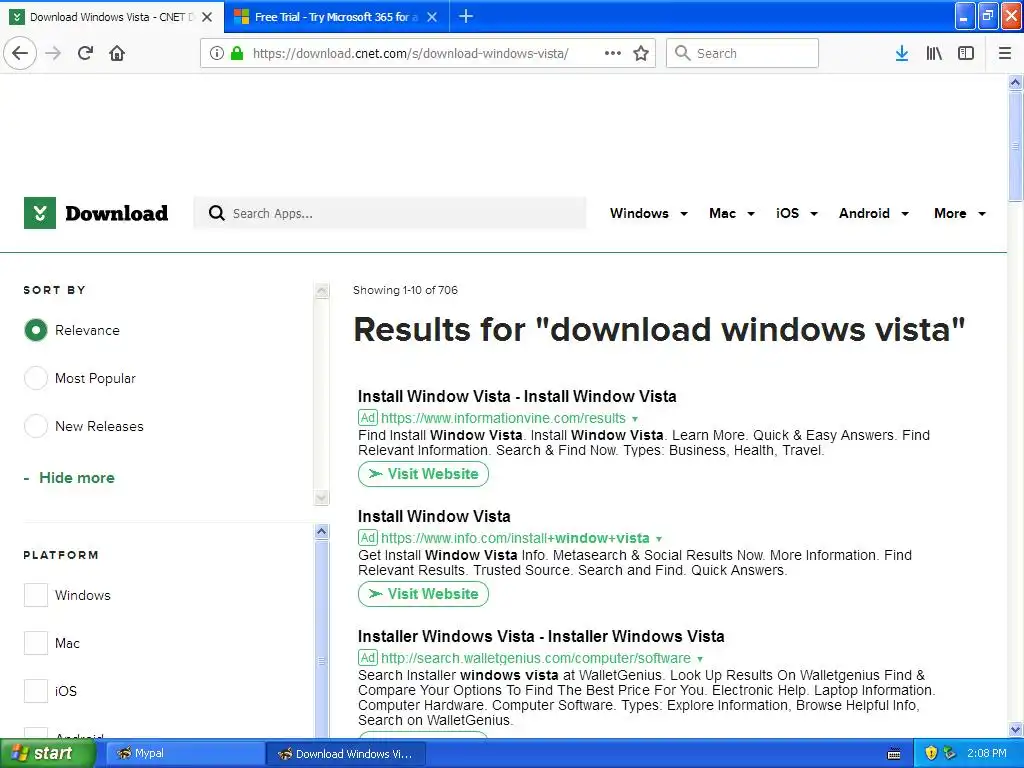Visit Website for first Install Window Vista ad
The height and width of the screenshot is (768, 1024).
pos(423,473)
